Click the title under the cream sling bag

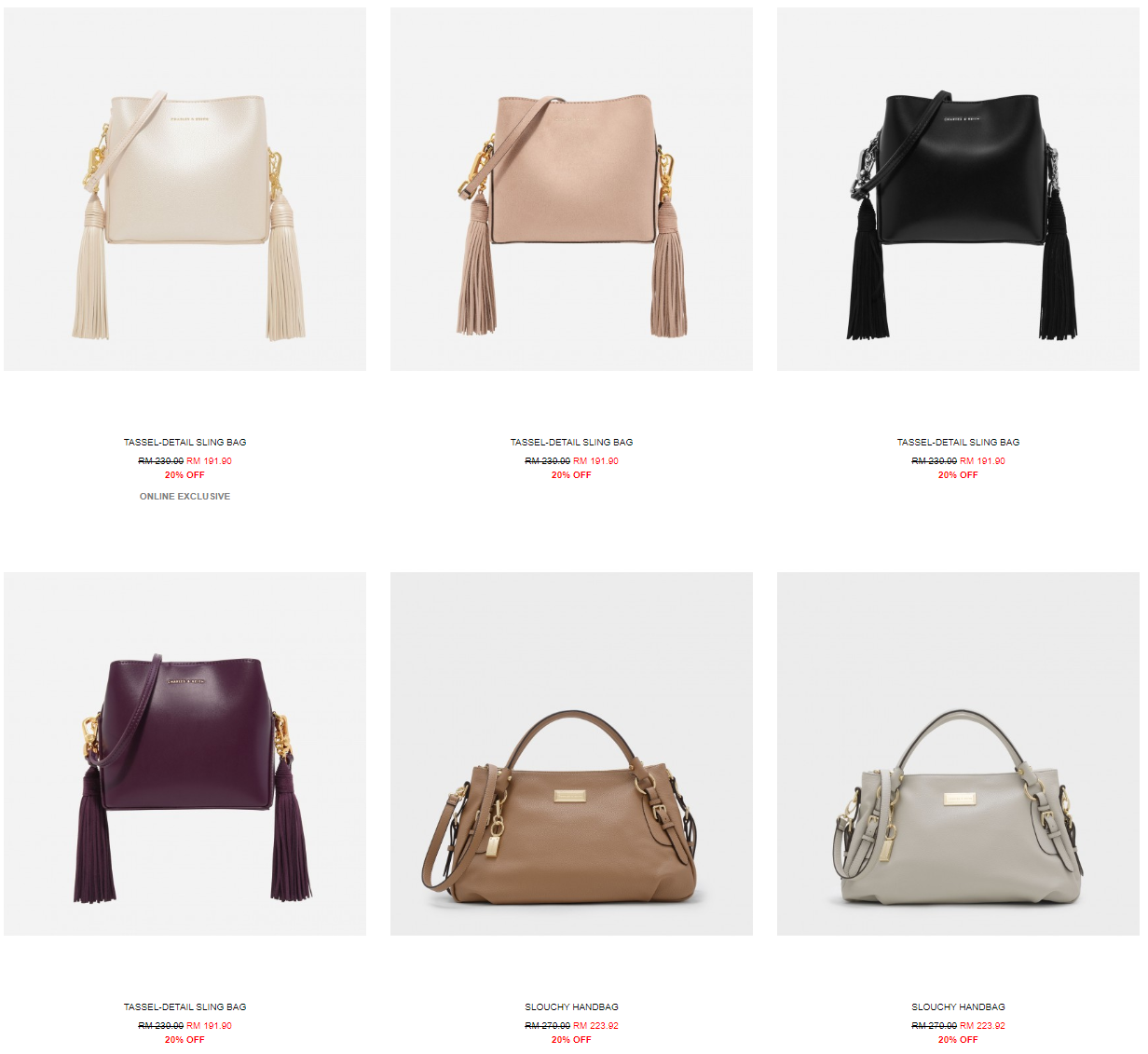tap(184, 443)
